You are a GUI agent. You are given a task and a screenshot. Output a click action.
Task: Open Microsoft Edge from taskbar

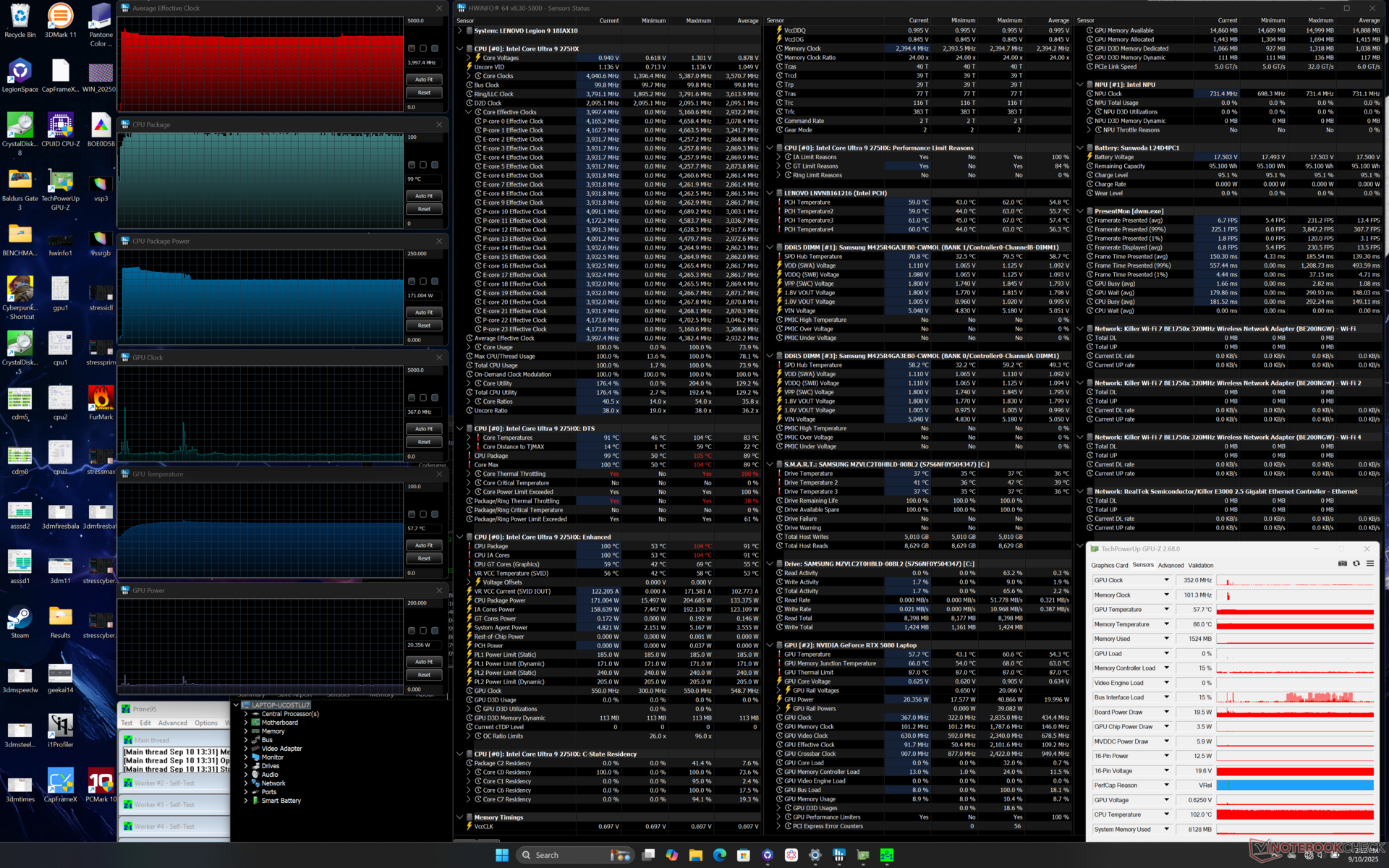[x=720, y=855]
